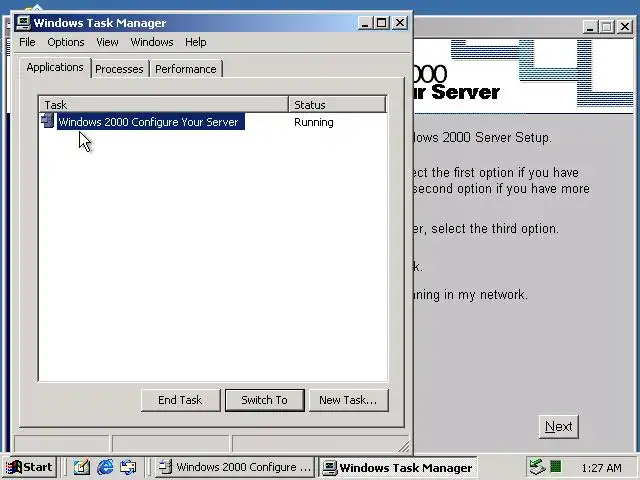Open the Windows menu
Image resolution: width=640 pixels, height=480 pixels.
point(152,42)
